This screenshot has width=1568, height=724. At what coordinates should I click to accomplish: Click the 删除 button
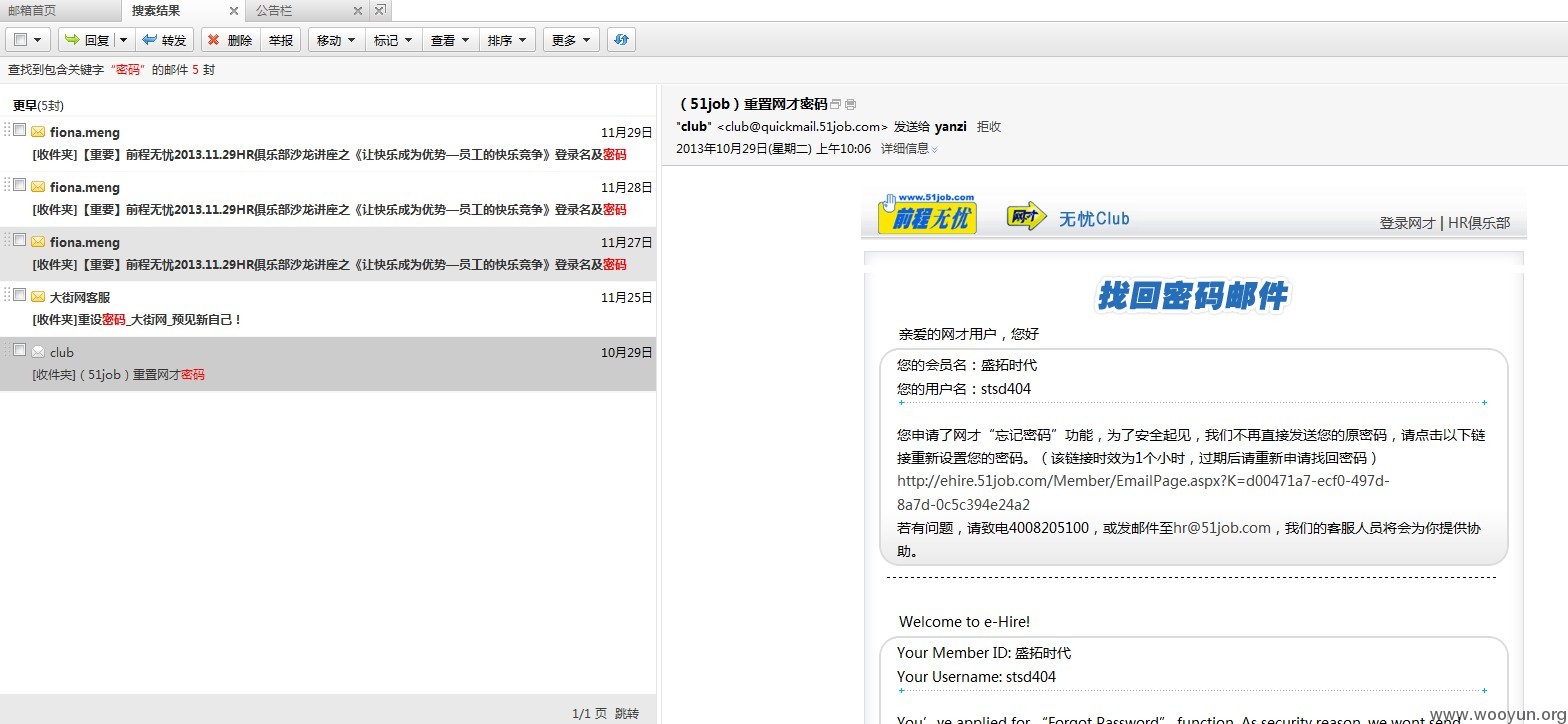[230, 40]
